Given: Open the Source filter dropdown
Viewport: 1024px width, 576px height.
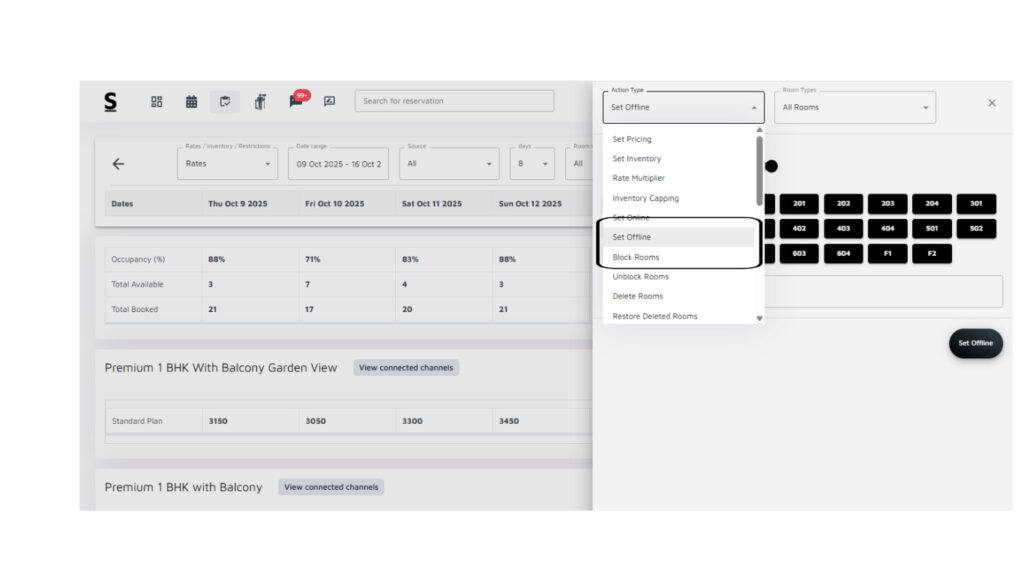Looking at the screenshot, I should pyautogui.click(x=449, y=164).
